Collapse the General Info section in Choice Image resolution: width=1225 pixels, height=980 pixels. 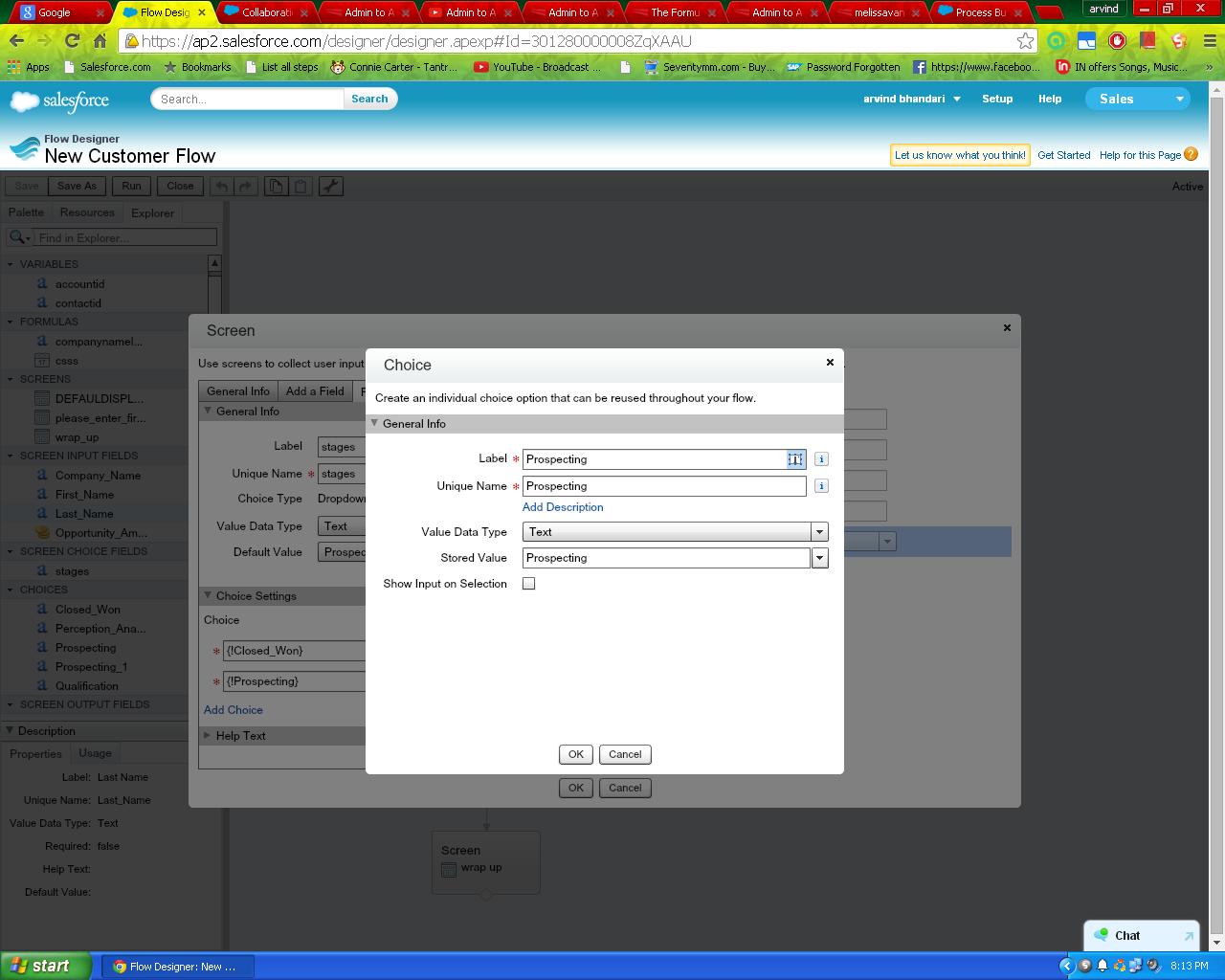click(x=374, y=423)
